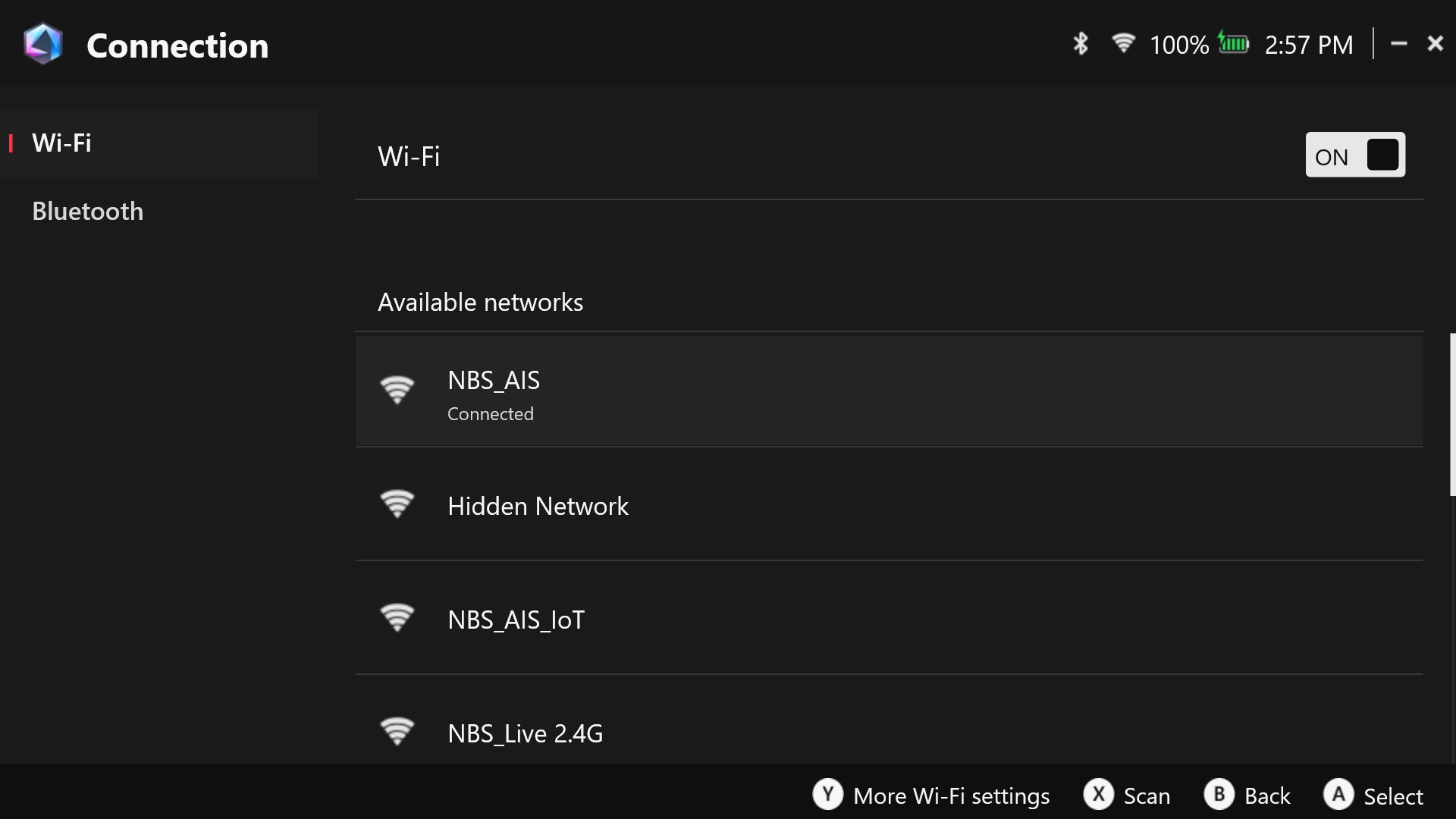This screenshot has width=1456, height=819.
Task: Click the Wi-Fi icon beside NBS_AIS
Action: click(397, 390)
